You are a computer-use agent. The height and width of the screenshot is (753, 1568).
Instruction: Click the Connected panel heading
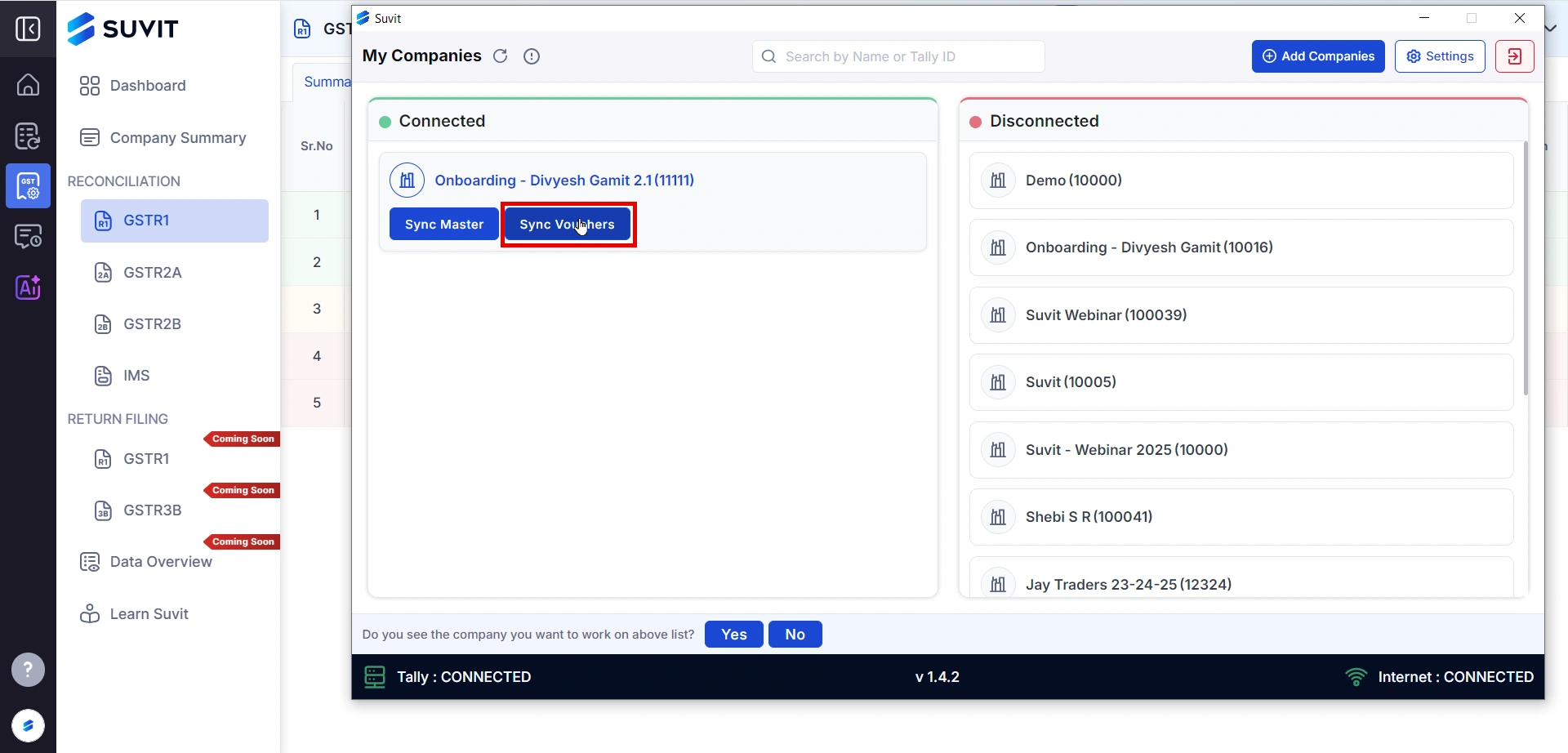(x=442, y=121)
